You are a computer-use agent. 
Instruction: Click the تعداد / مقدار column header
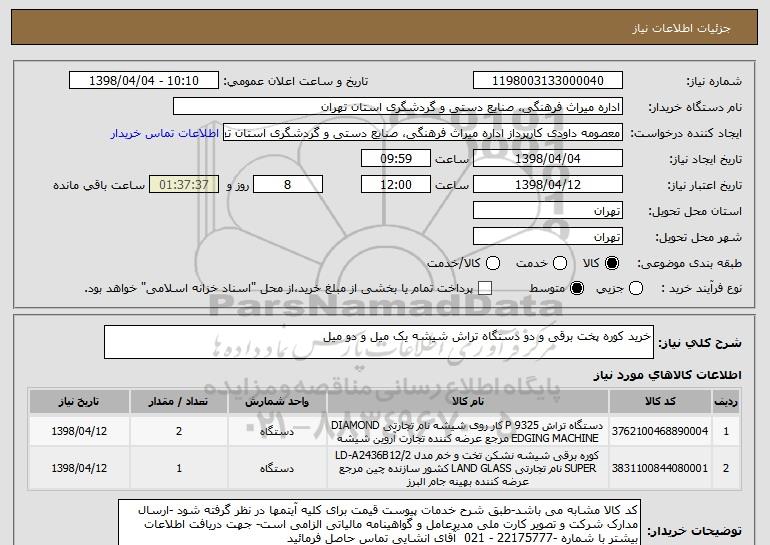click(x=179, y=402)
